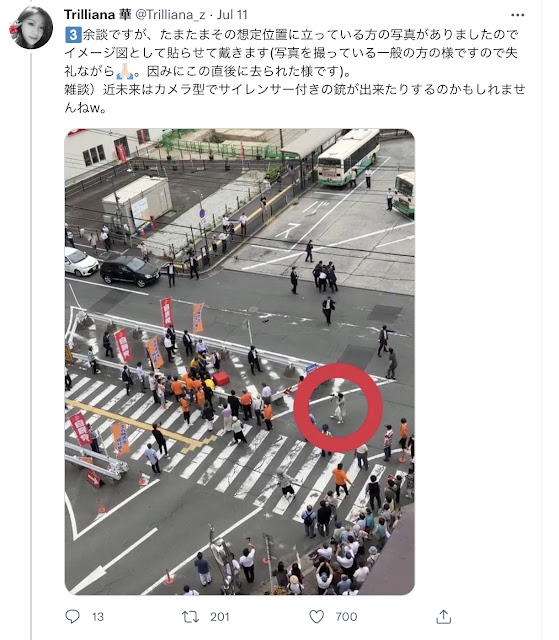View Trilliana's profile picture avatar
Image resolution: width=559 pixels, height=640 pixels.
point(32,27)
